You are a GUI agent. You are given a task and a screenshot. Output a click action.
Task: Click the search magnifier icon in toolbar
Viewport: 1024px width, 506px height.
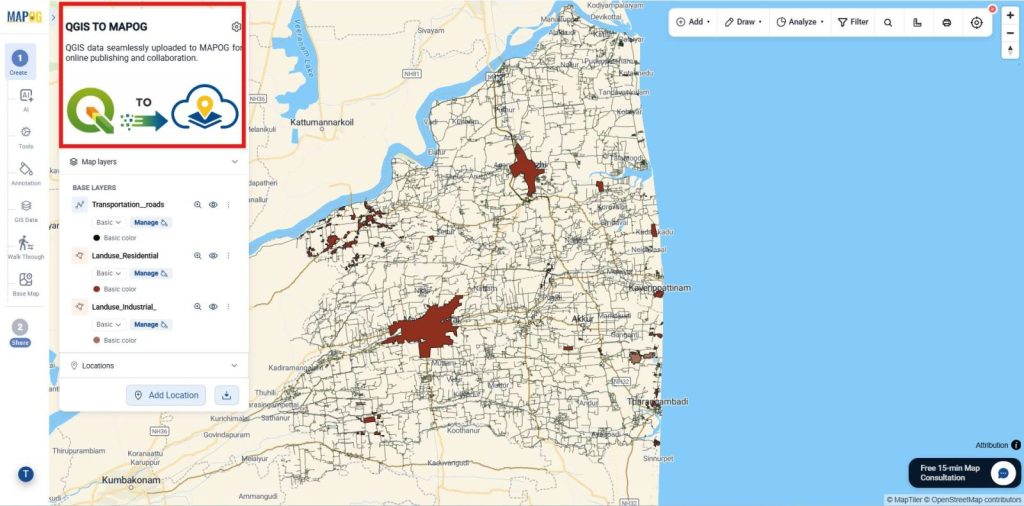click(888, 22)
